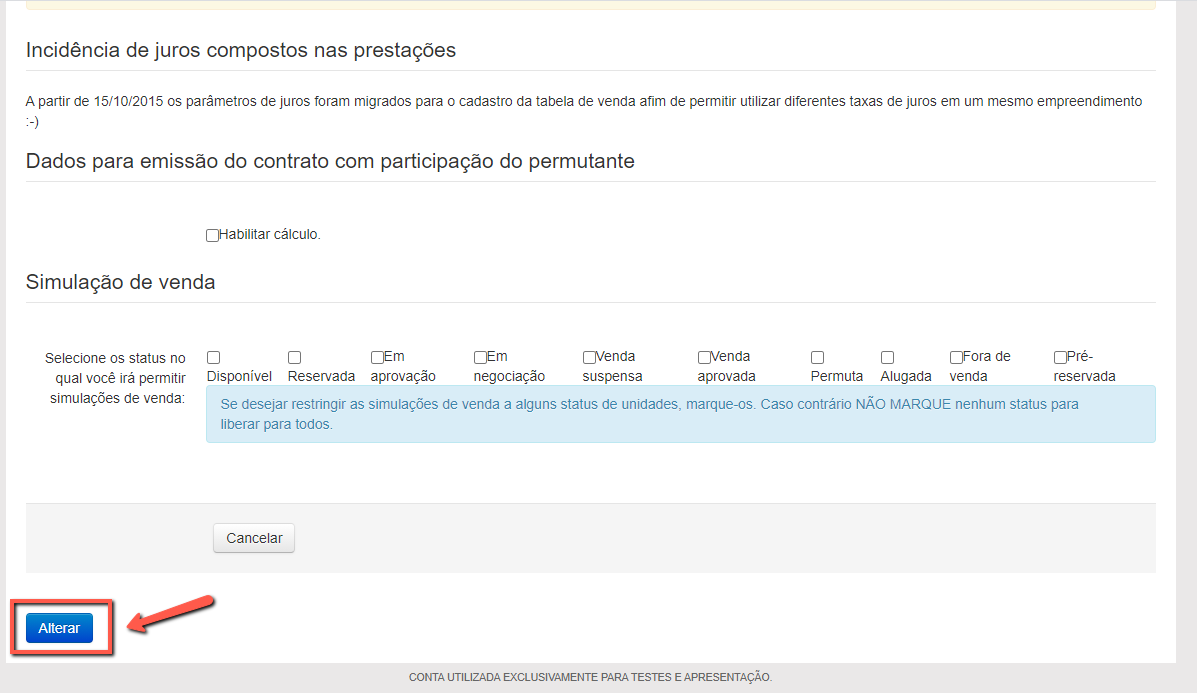Click the footer text Conta utilizada exclusivamente para testes
Viewport: 1197px width, 693px height.
[590, 677]
